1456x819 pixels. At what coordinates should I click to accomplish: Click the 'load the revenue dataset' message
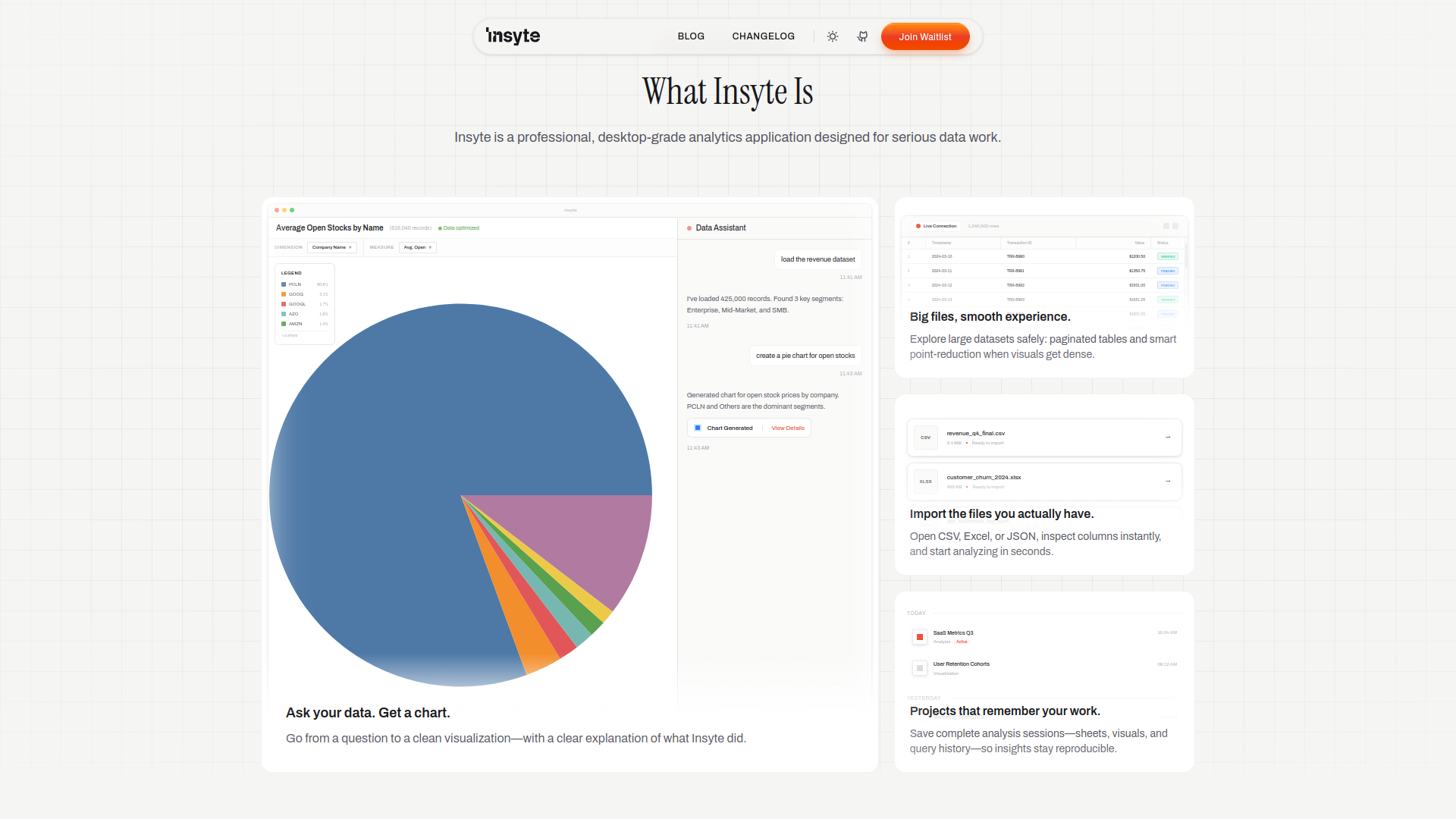pyautogui.click(x=817, y=259)
